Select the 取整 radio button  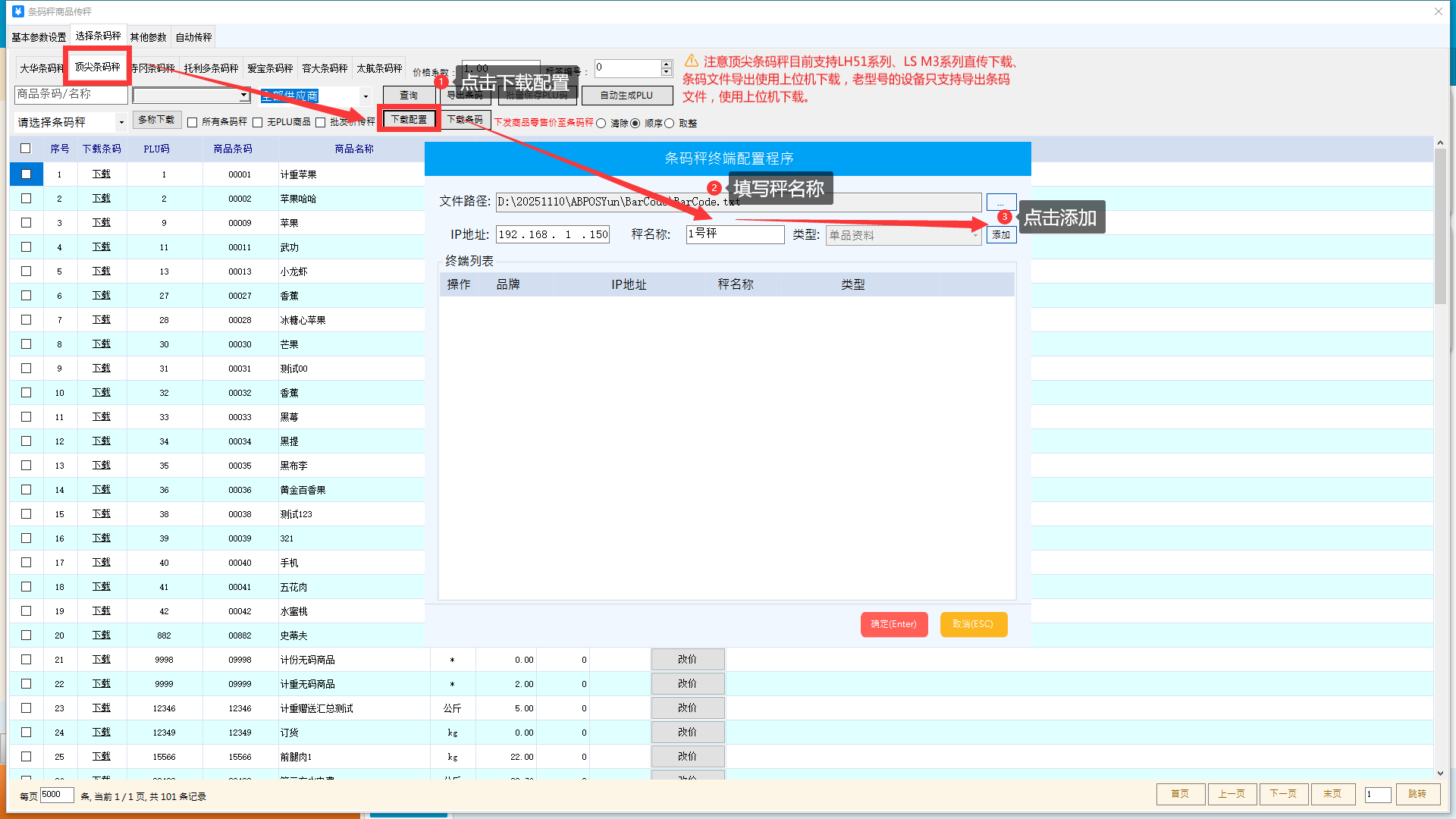(x=670, y=123)
